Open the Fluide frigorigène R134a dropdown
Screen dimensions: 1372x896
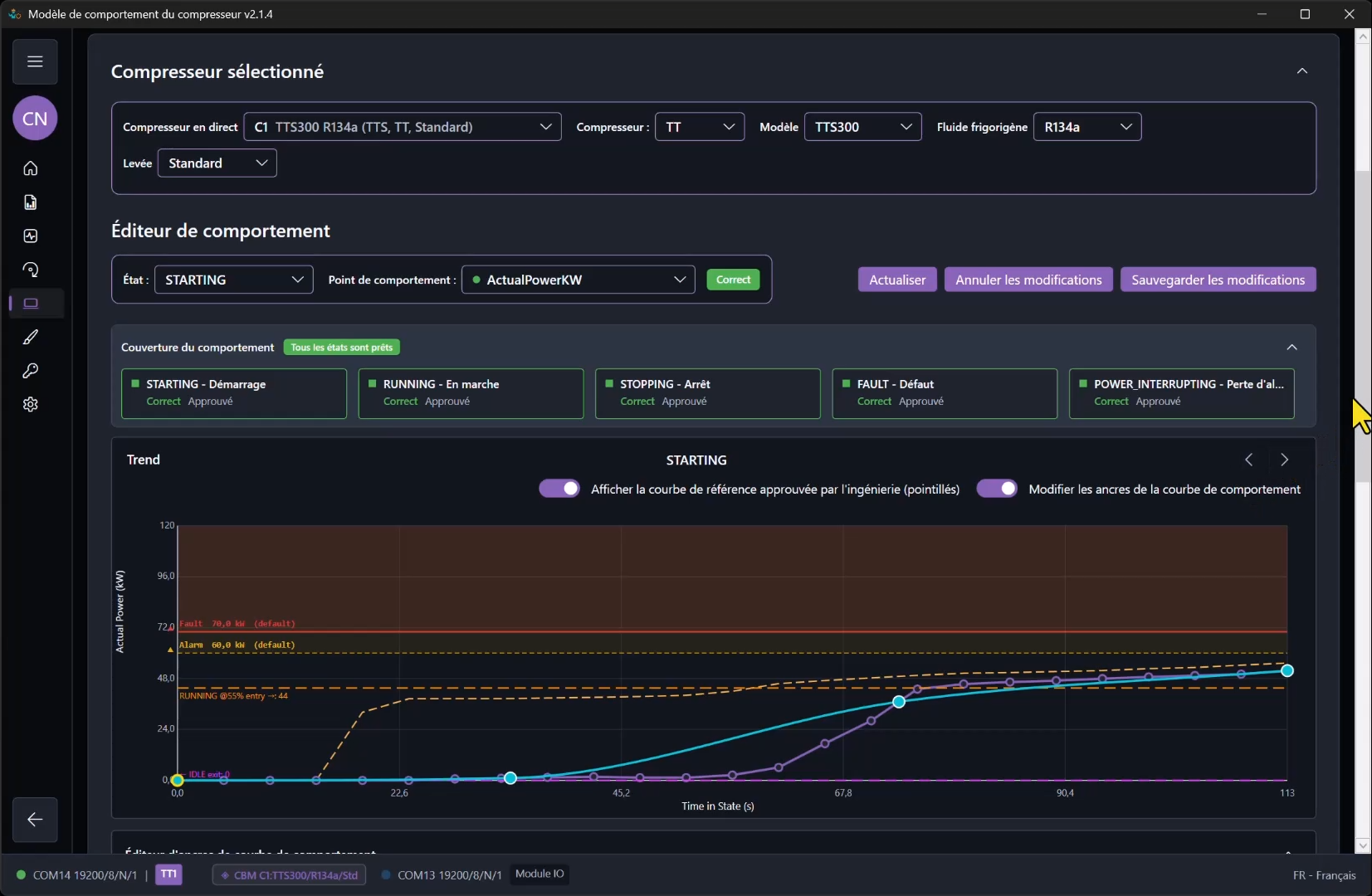[x=1087, y=127]
